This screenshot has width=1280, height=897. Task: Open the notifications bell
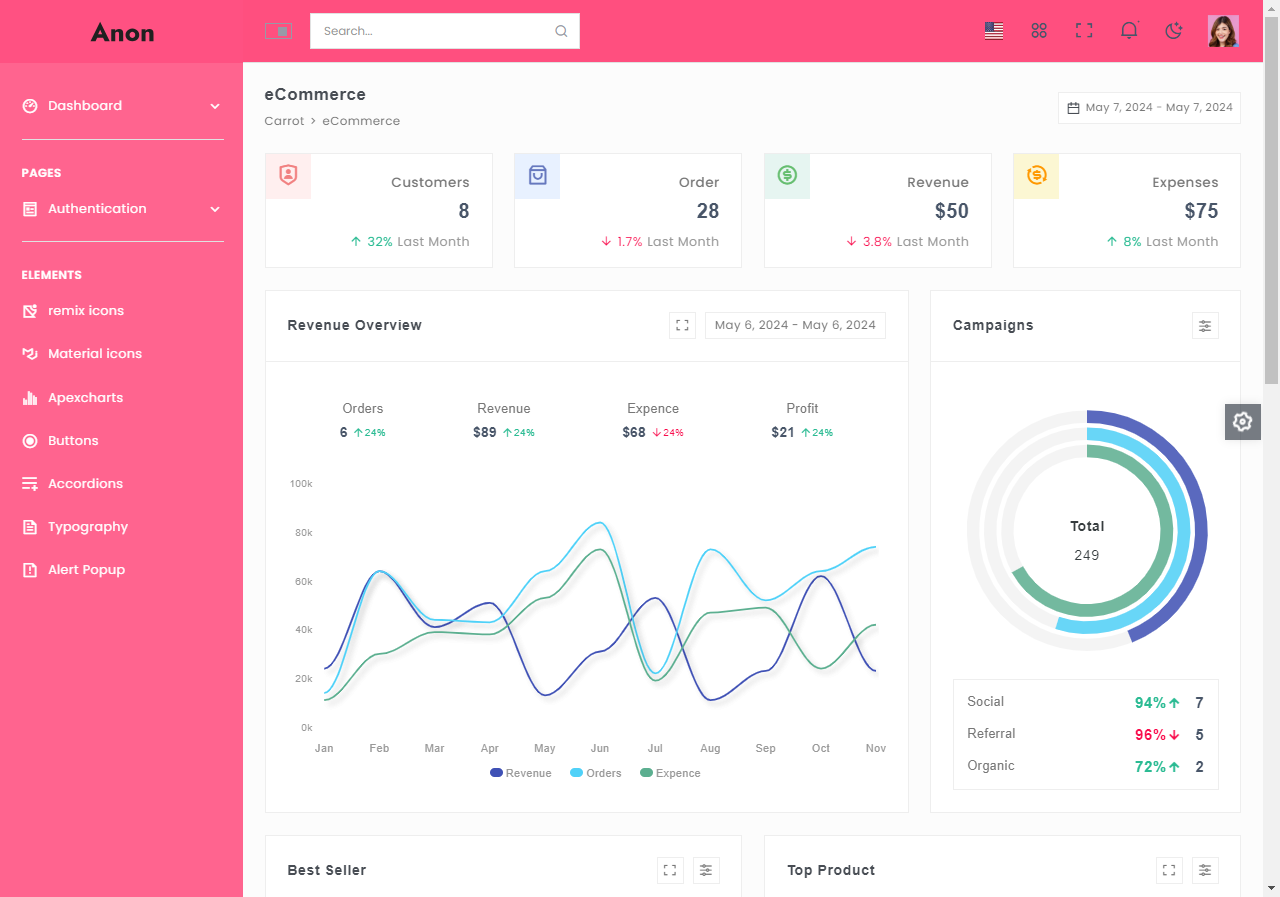point(1129,31)
